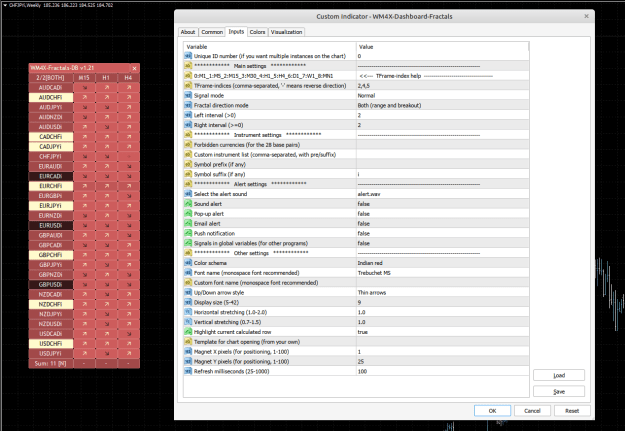The image size is (625, 431).
Task: Click H4 column header in dashboard
Action: 128,78
